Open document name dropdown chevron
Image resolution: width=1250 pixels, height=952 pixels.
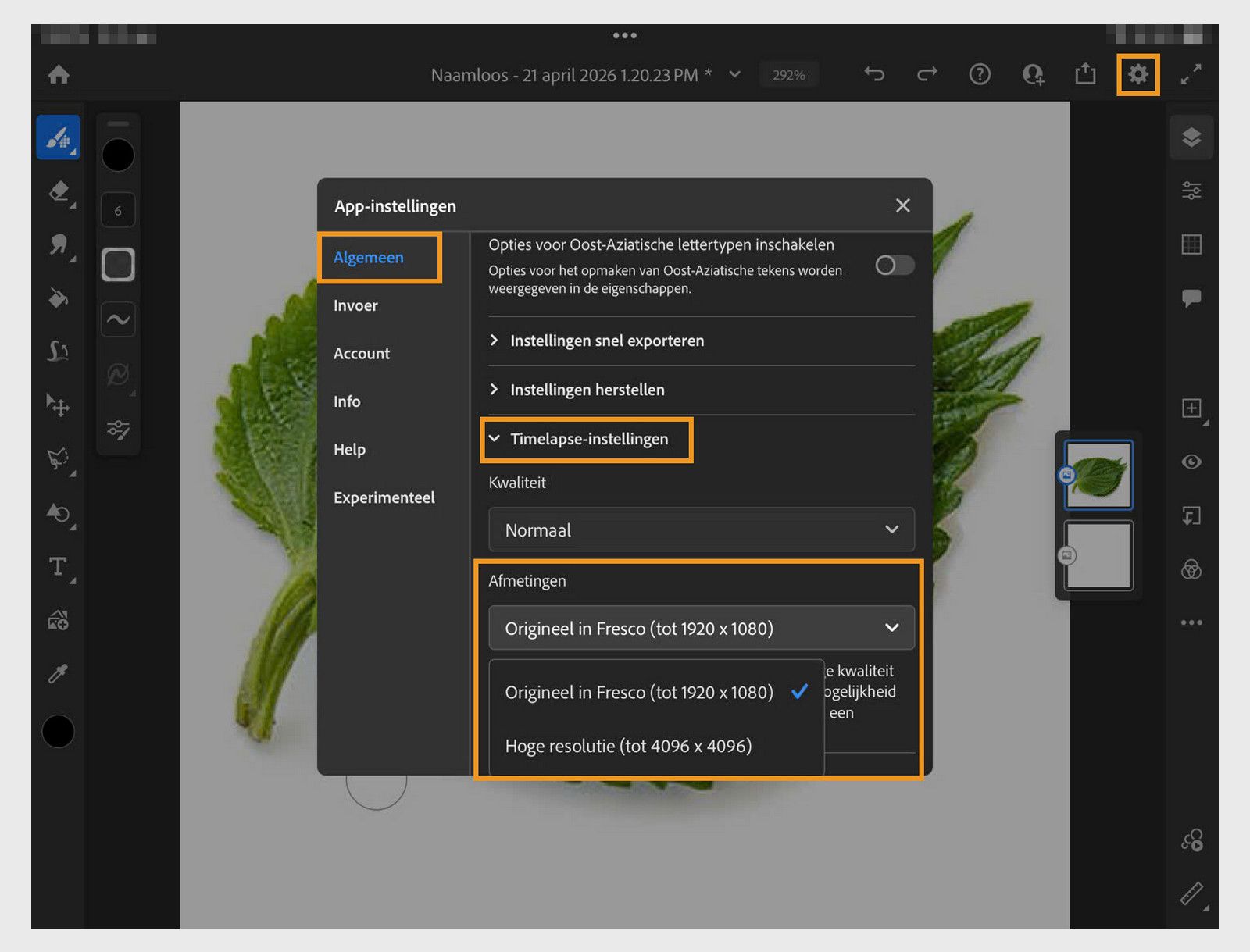tap(734, 74)
